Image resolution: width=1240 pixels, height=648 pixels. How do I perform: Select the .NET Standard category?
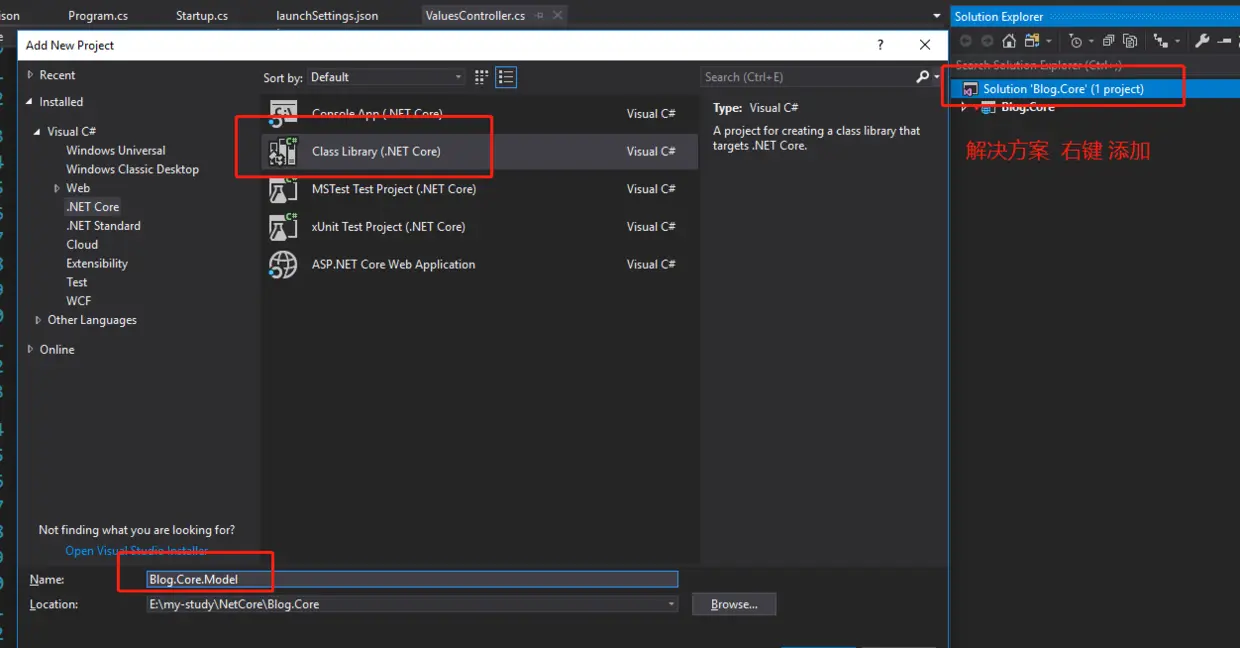click(103, 226)
